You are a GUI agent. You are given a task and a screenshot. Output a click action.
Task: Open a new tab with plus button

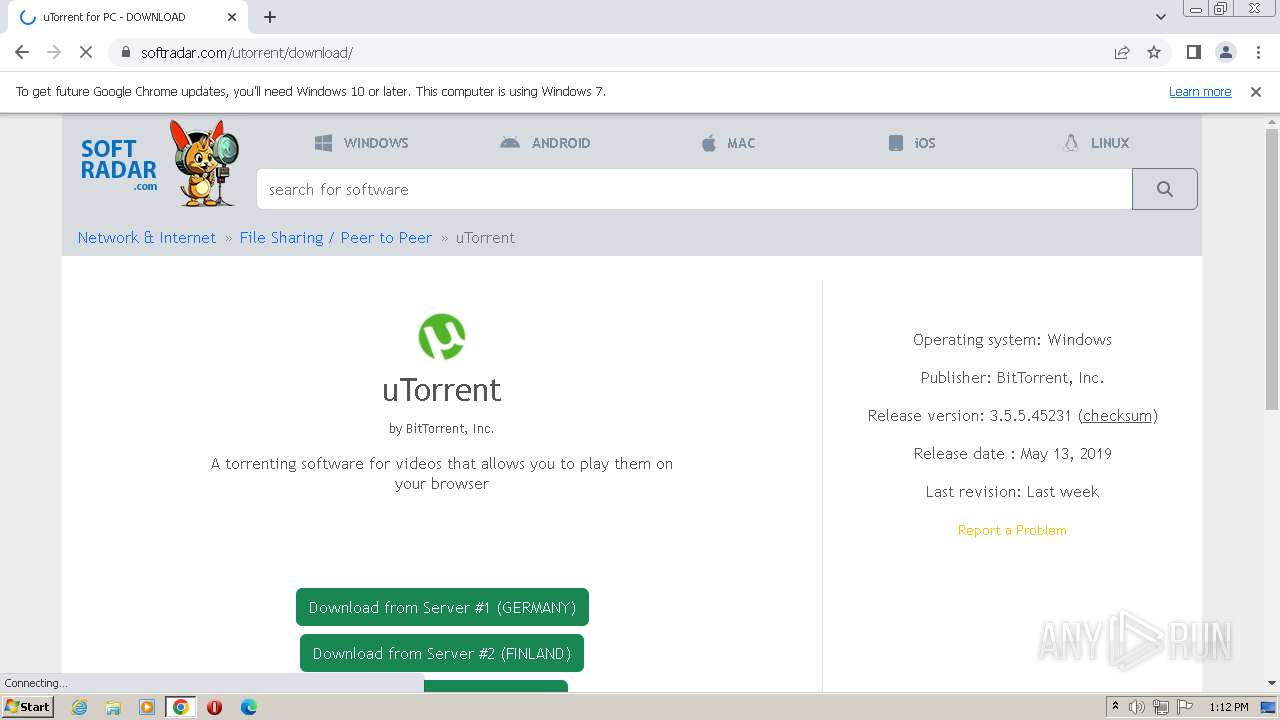(x=270, y=17)
